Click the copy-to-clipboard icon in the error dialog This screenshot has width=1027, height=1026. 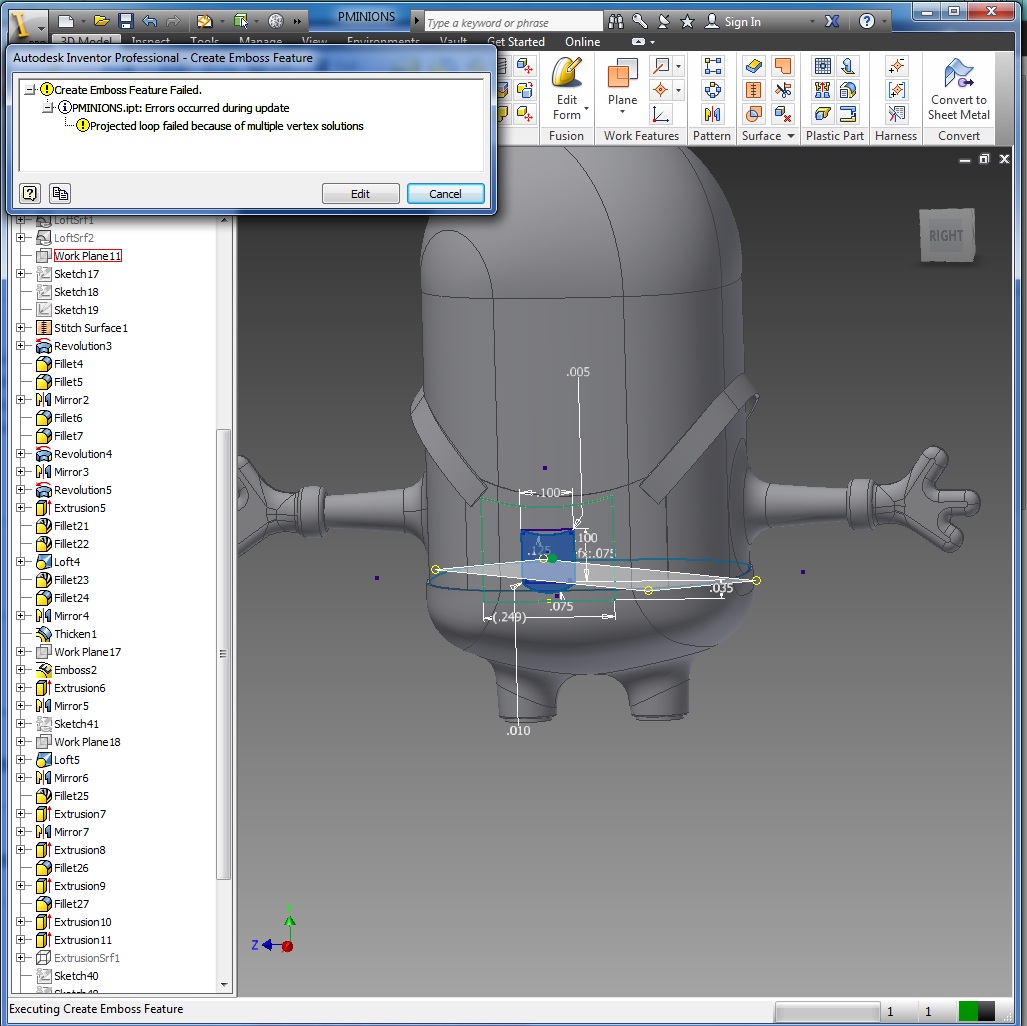click(60, 193)
